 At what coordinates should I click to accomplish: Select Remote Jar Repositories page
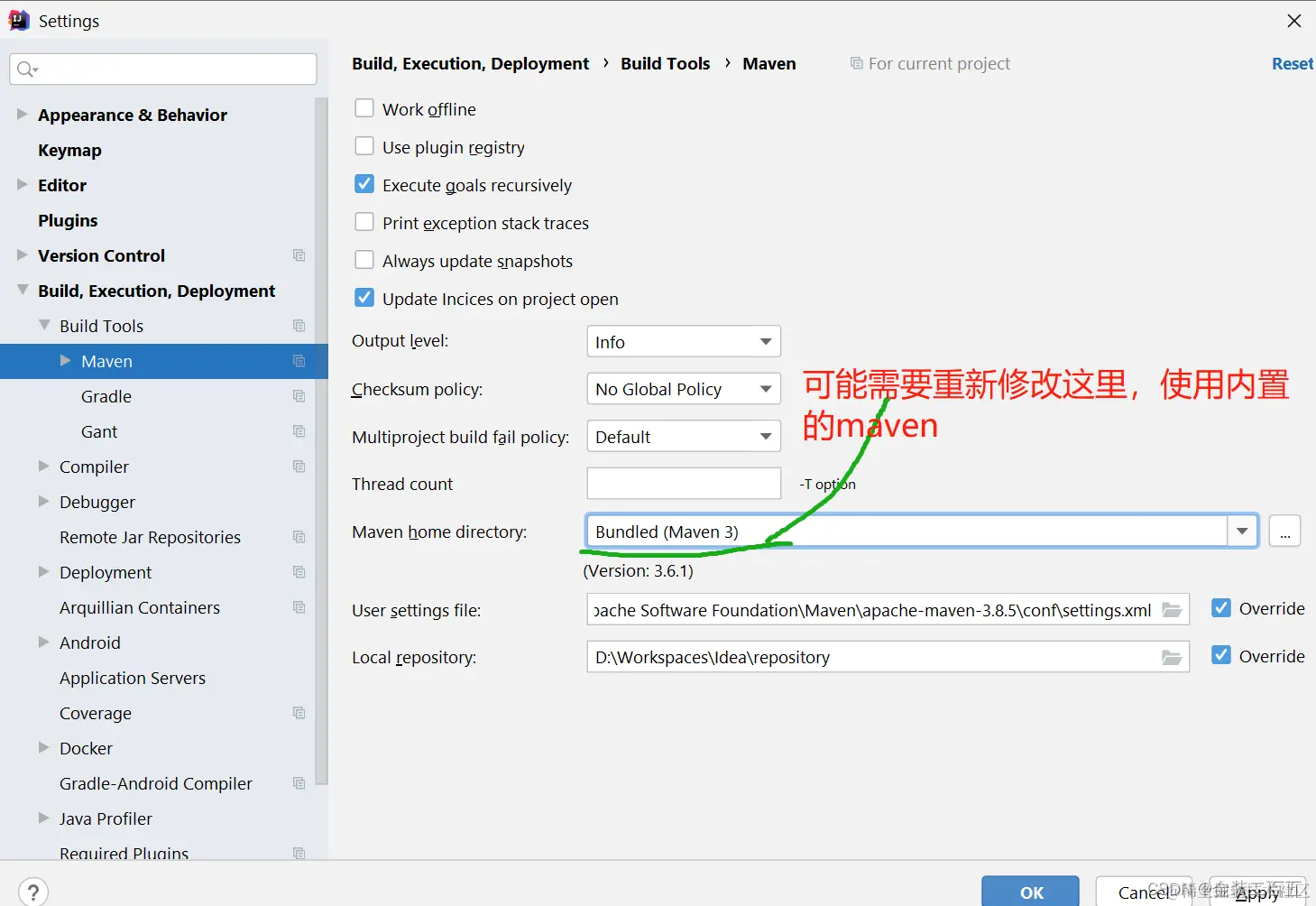pos(150,537)
